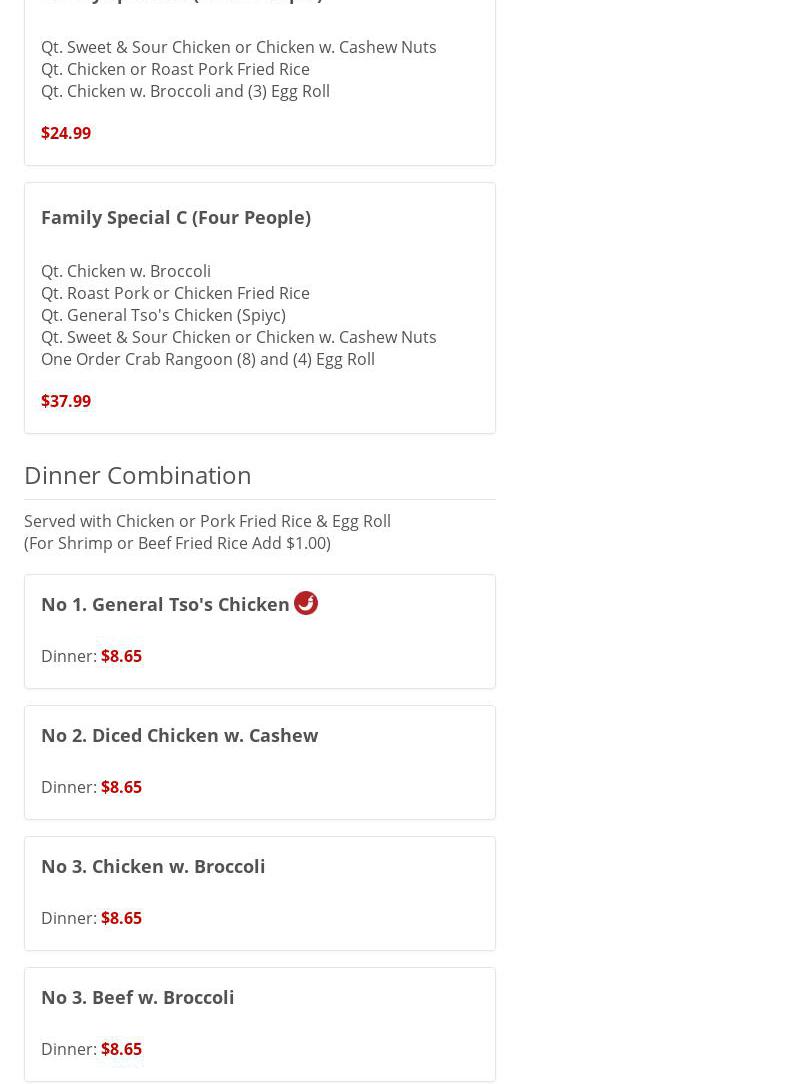
Task: Click the $8.65 price under Beef w. Broccoli
Action: click(121, 1049)
